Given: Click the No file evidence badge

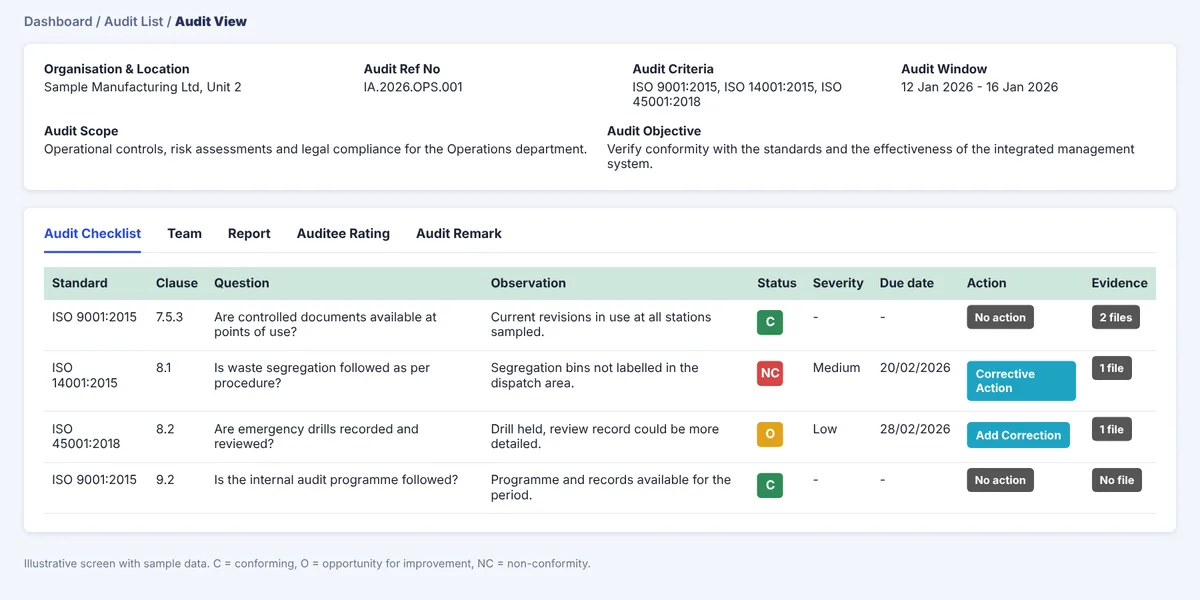Looking at the screenshot, I should click(1116, 480).
